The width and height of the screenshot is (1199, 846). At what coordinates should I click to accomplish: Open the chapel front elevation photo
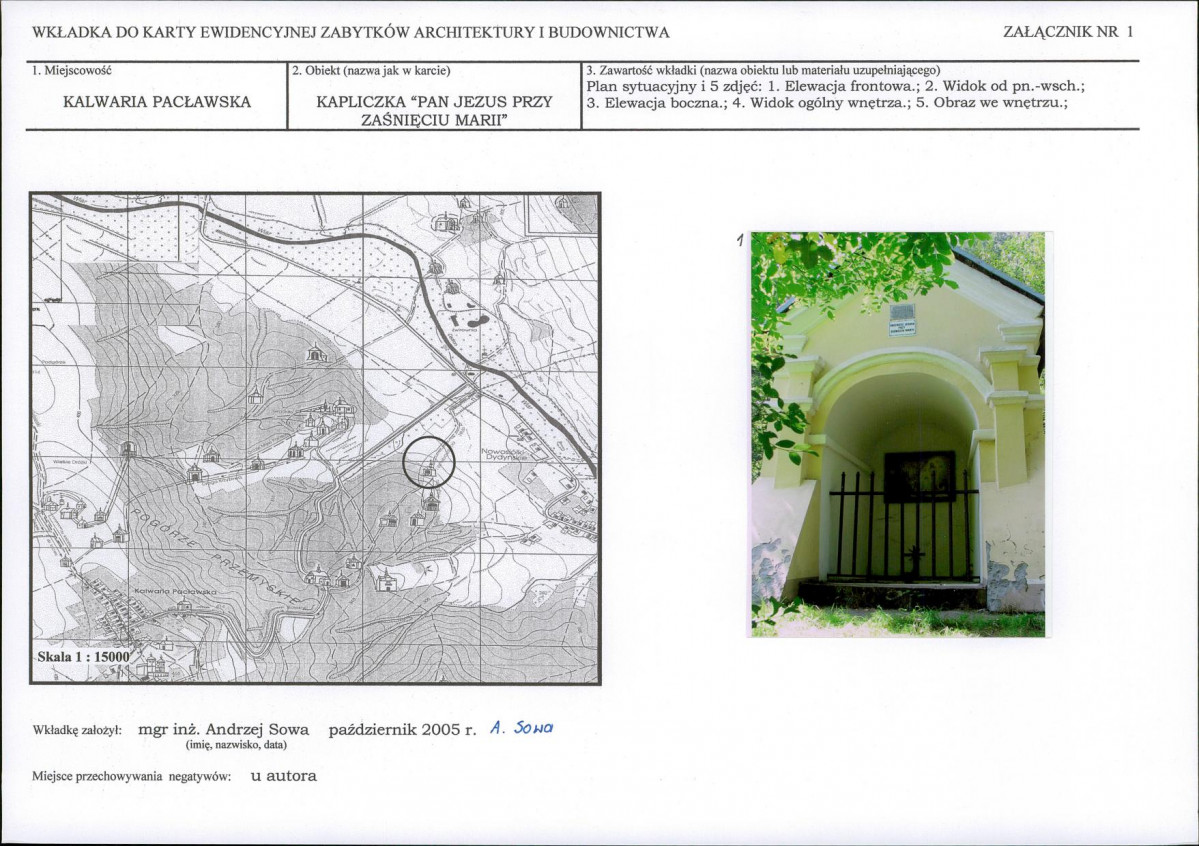point(897,435)
